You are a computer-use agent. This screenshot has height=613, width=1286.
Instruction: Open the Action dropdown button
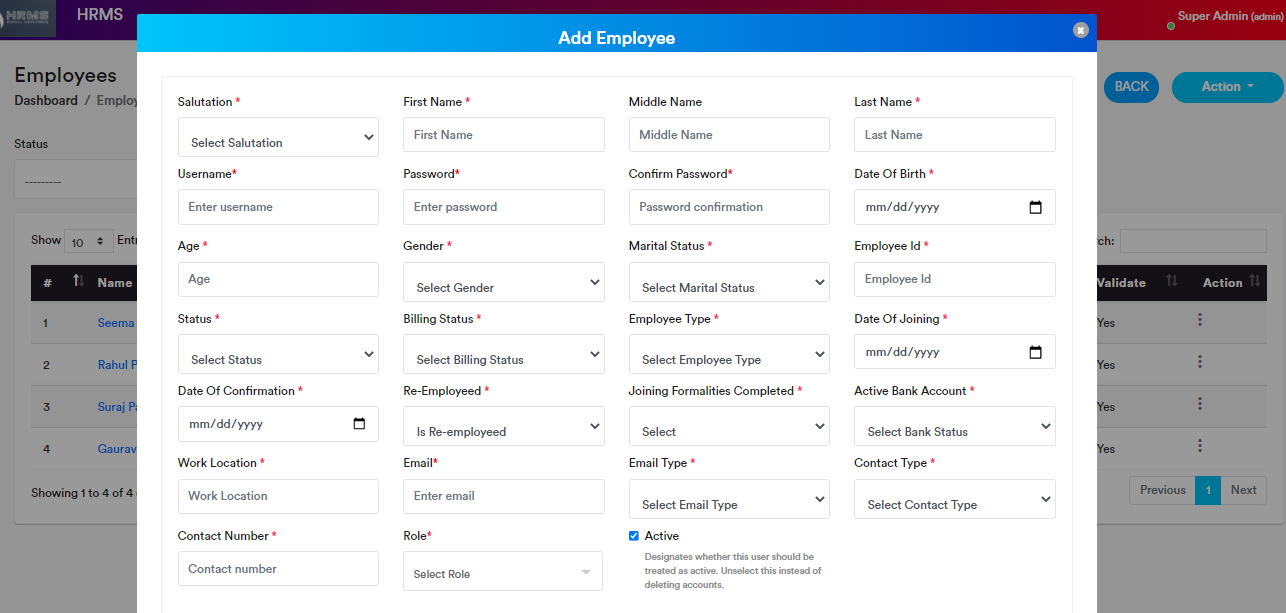click(x=1227, y=87)
